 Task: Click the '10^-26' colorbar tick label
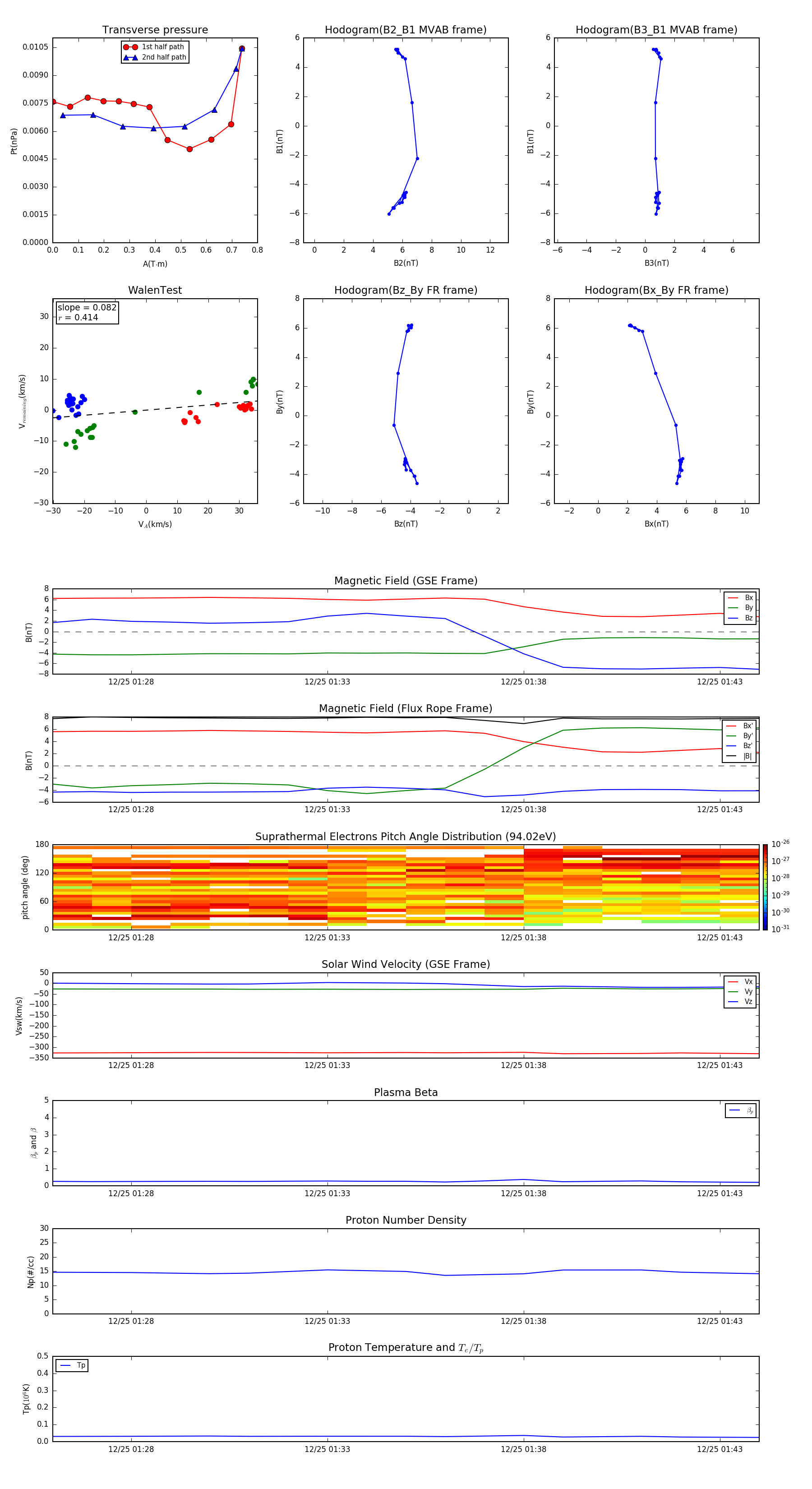point(780,844)
